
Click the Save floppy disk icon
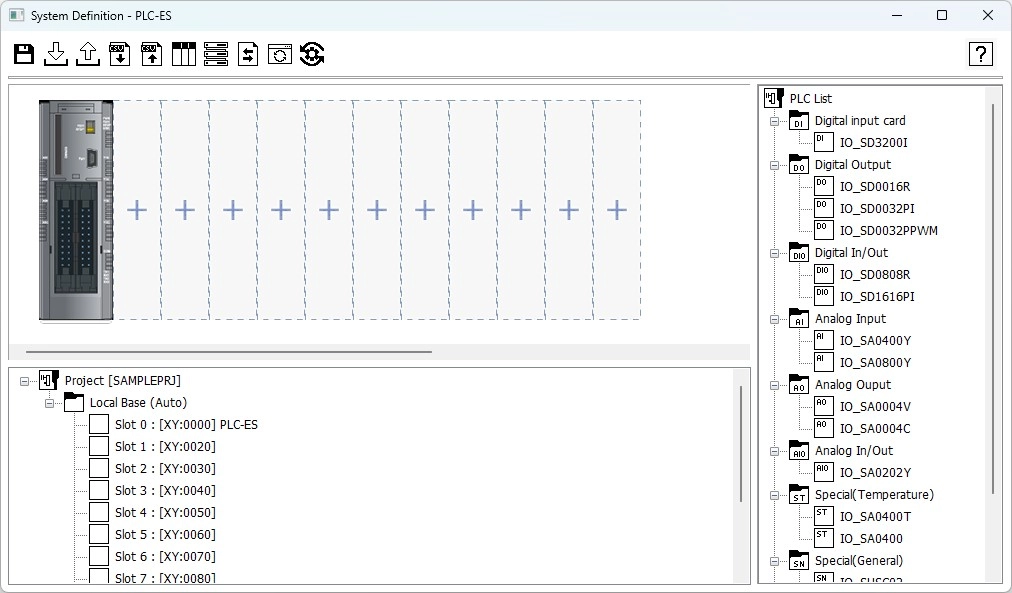(24, 54)
